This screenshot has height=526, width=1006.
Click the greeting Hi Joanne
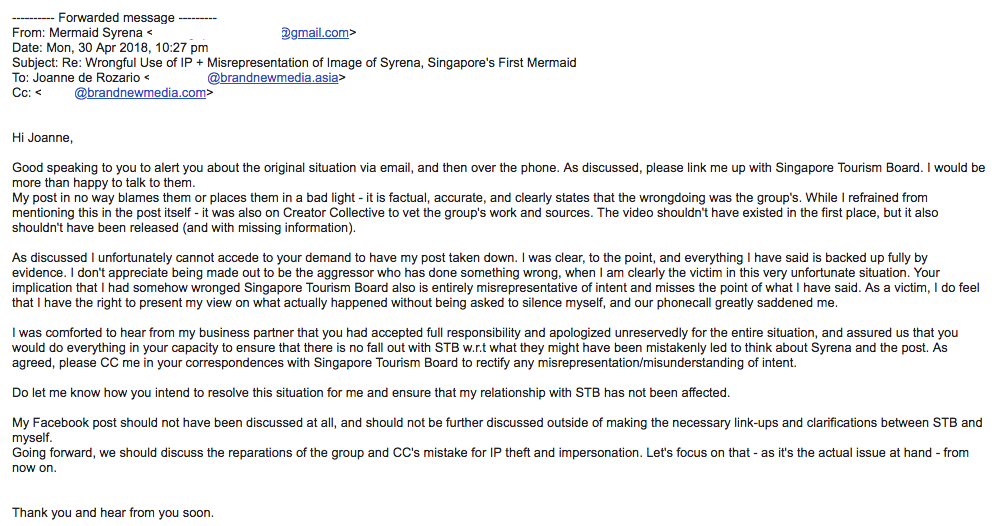coord(43,138)
